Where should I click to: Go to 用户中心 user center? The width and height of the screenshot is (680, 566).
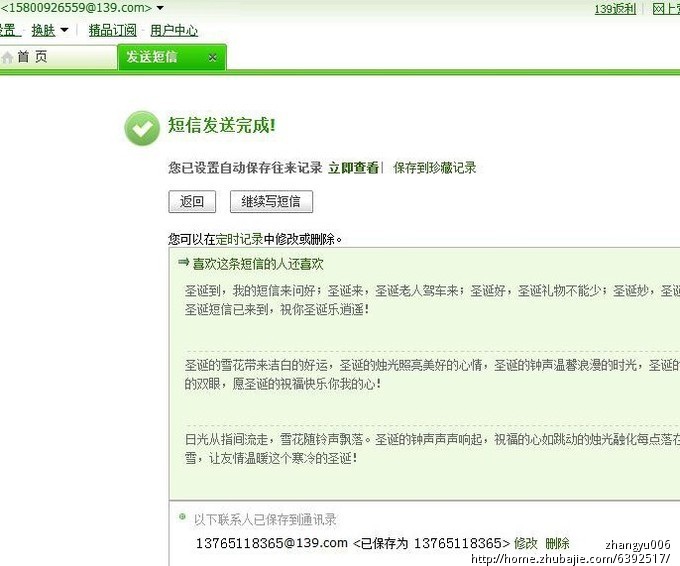click(x=174, y=30)
